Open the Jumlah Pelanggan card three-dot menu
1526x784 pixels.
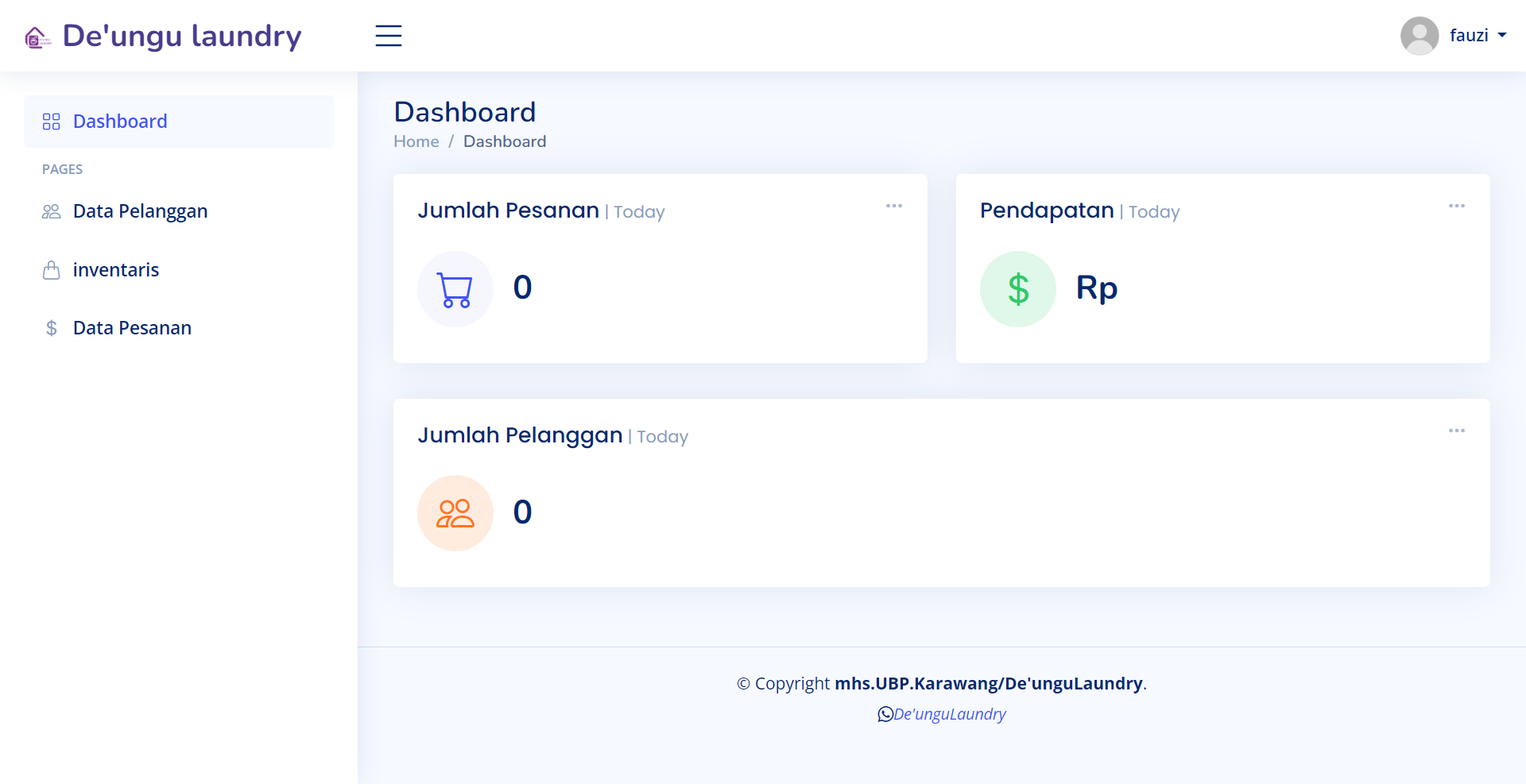click(1457, 431)
